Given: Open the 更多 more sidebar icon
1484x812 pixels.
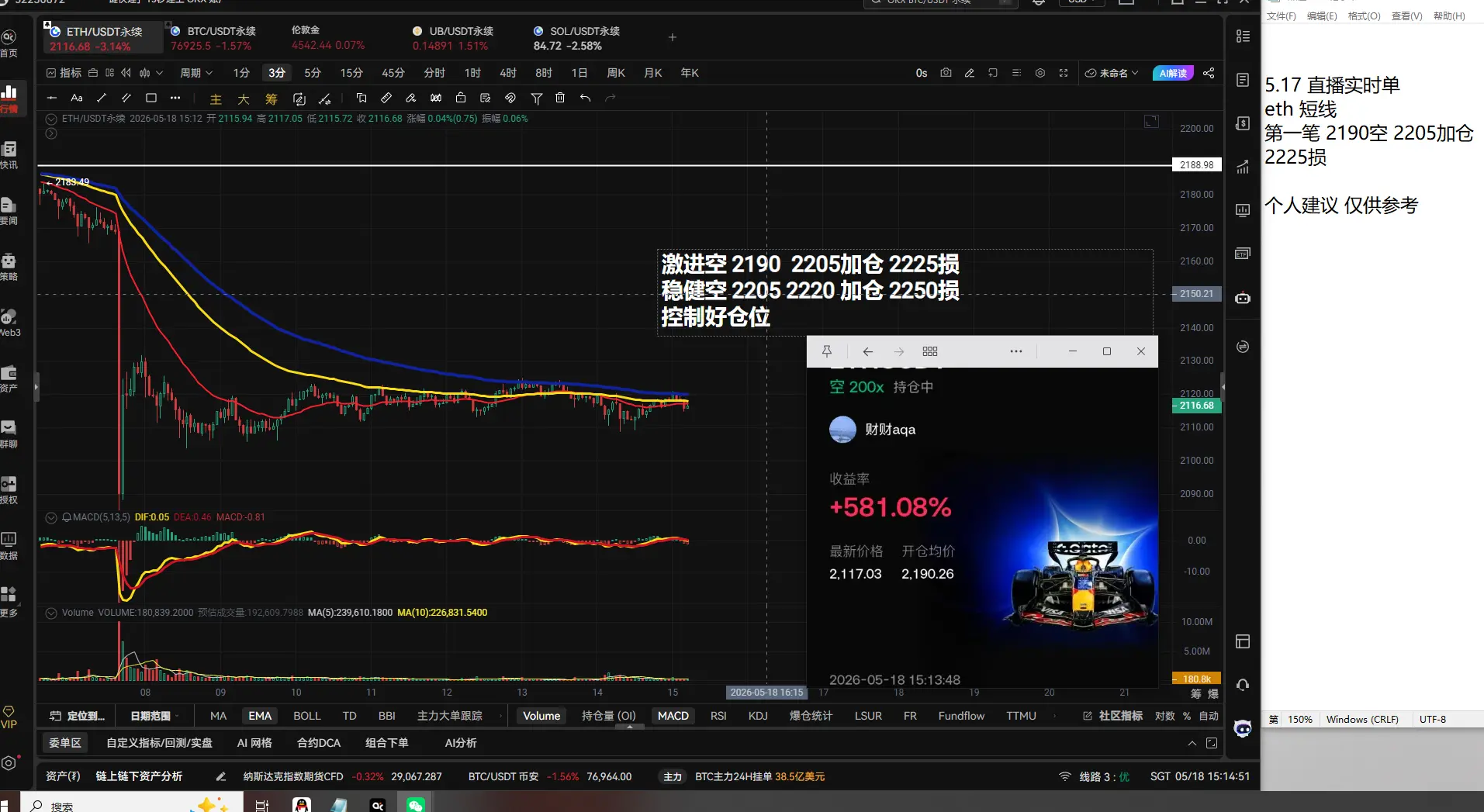Looking at the screenshot, I should (9, 601).
